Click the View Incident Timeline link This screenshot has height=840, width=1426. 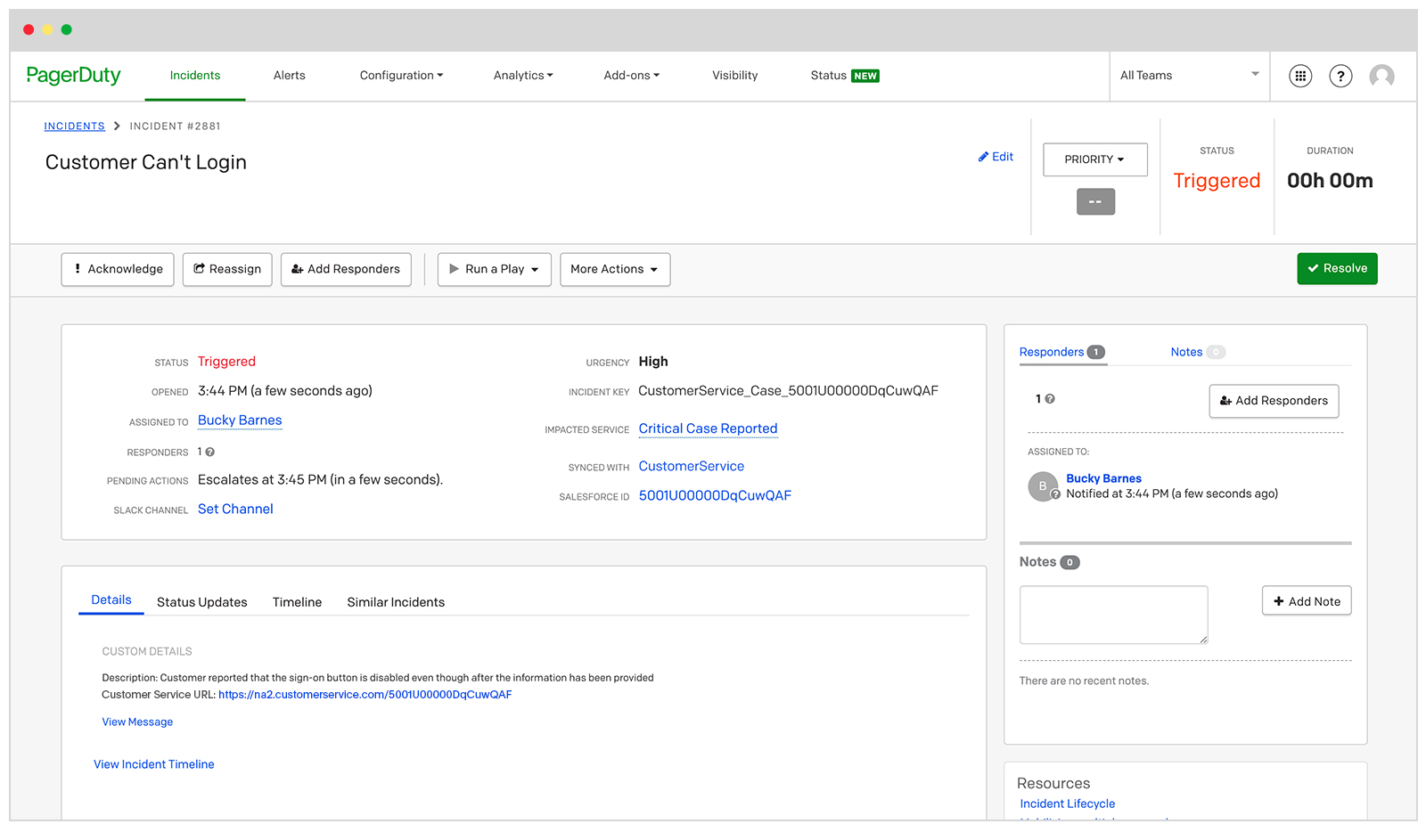[154, 764]
